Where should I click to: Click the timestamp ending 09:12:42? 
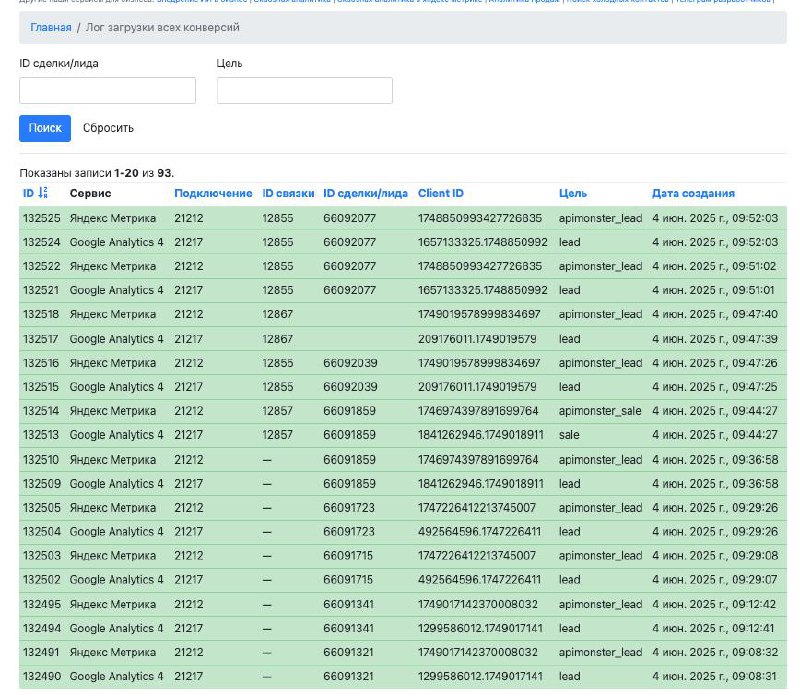pos(714,604)
